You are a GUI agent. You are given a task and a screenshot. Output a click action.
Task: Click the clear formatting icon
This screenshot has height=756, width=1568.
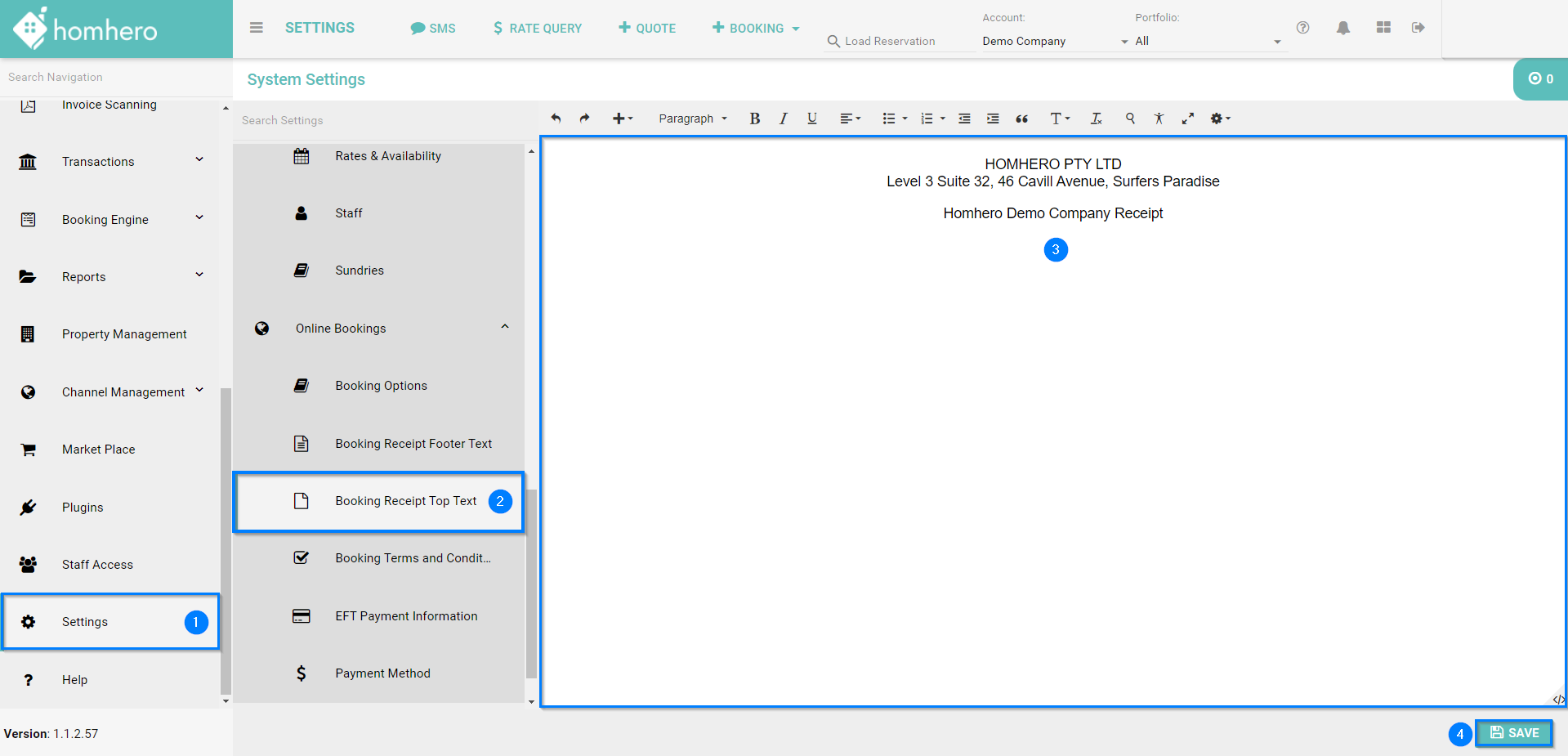(1096, 119)
